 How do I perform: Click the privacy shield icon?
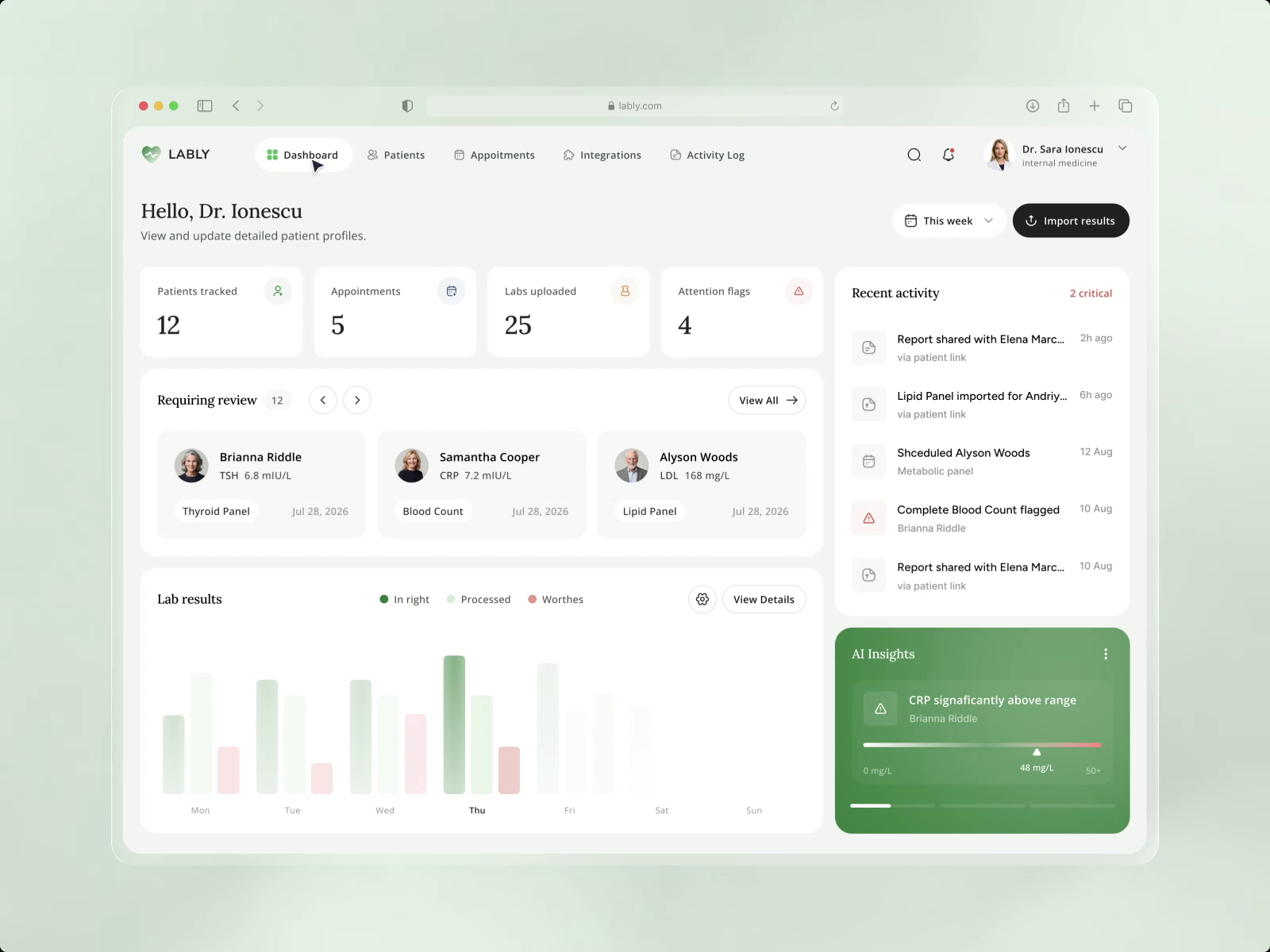click(407, 106)
